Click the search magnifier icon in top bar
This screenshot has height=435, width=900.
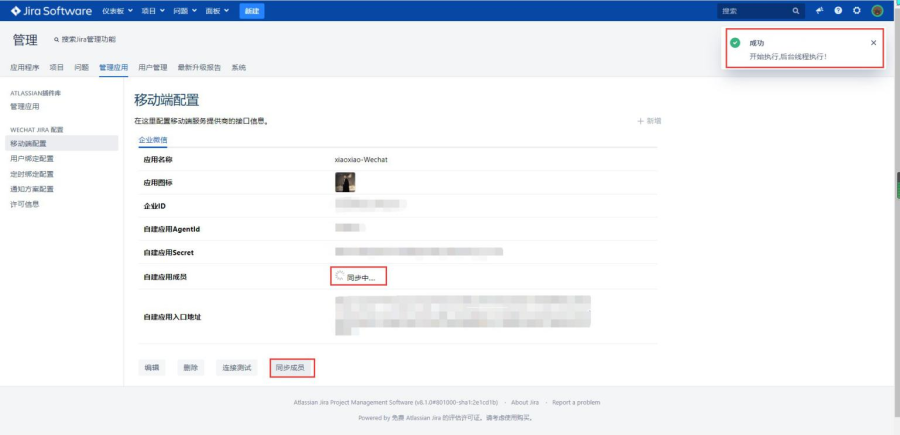(x=796, y=11)
